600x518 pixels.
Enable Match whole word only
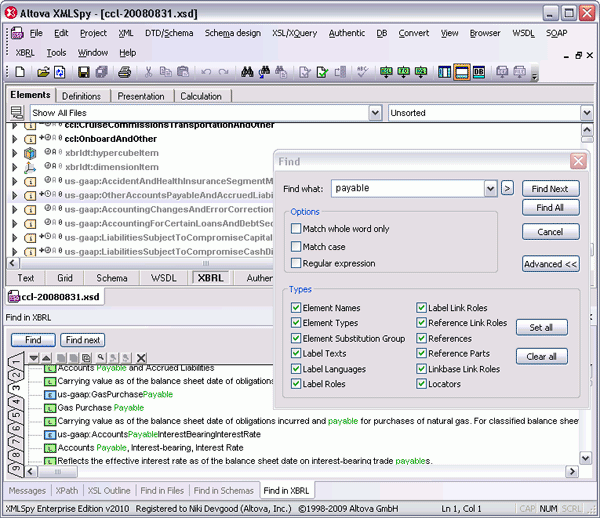coord(296,229)
